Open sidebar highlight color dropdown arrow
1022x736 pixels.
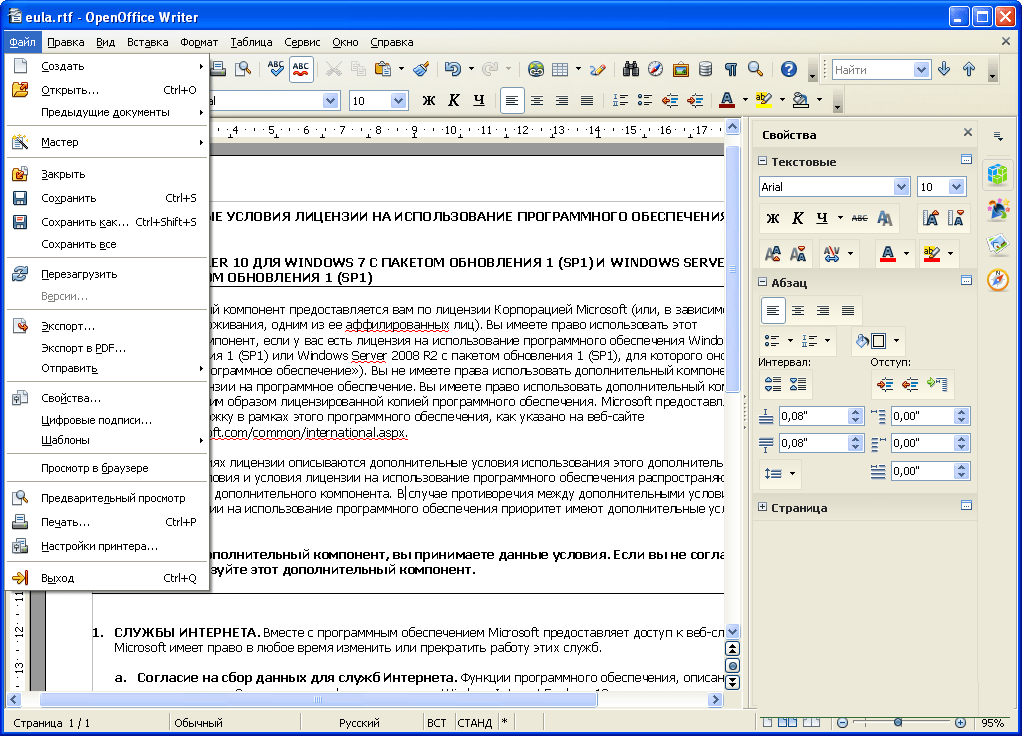[x=950, y=253]
